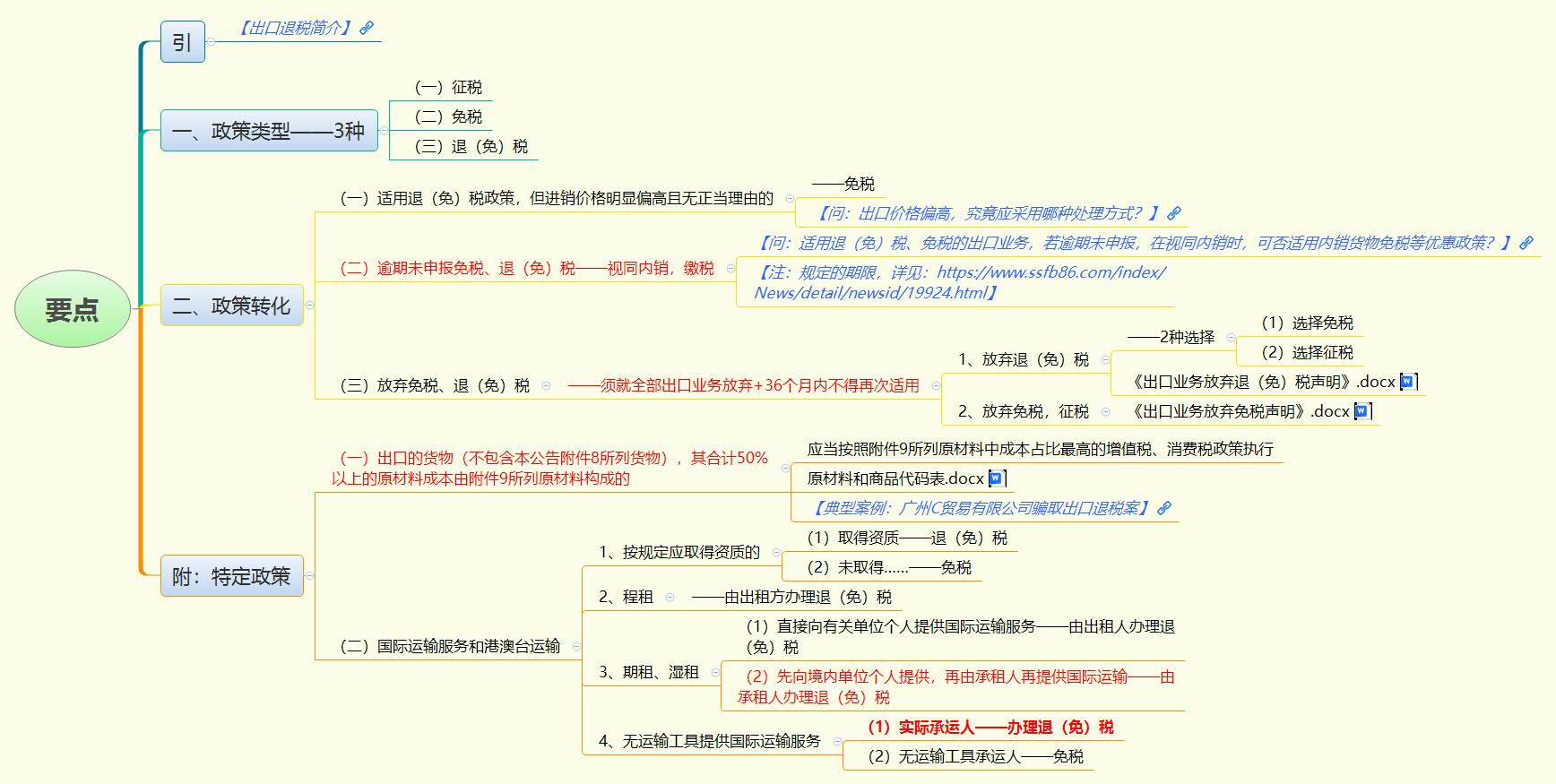Collapse branch of （三）放弃免税、退（免）税
This screenshot has width=1556, height=784.
pos(546,385)
